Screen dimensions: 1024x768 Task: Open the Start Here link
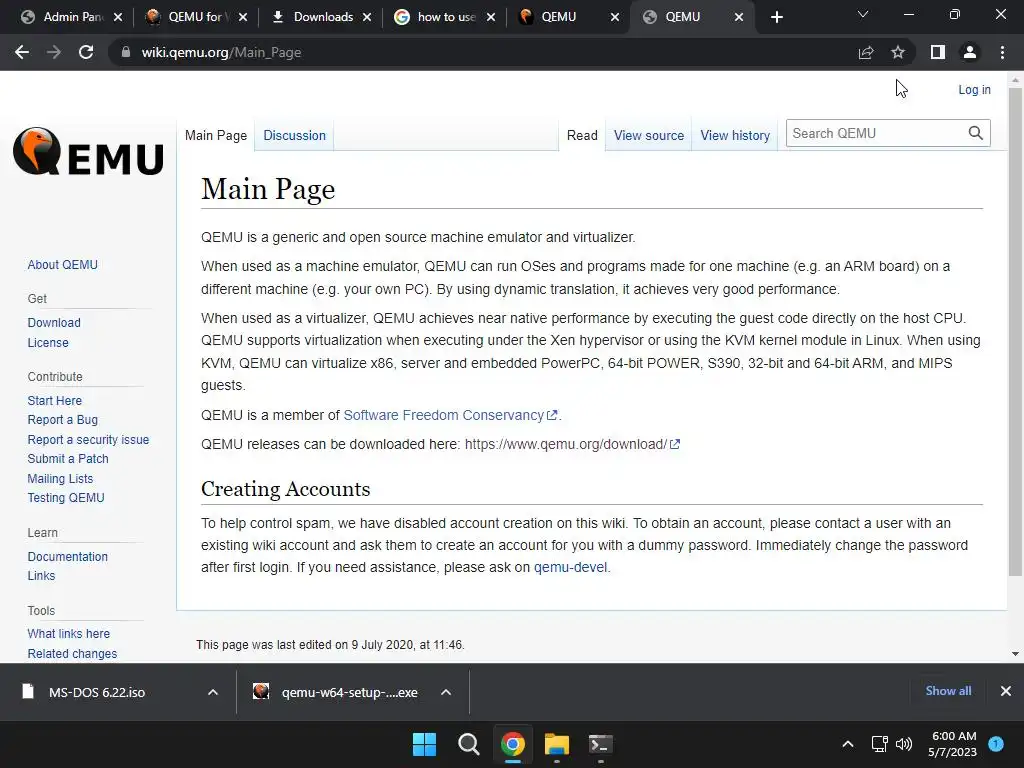[x=55, y=400]
